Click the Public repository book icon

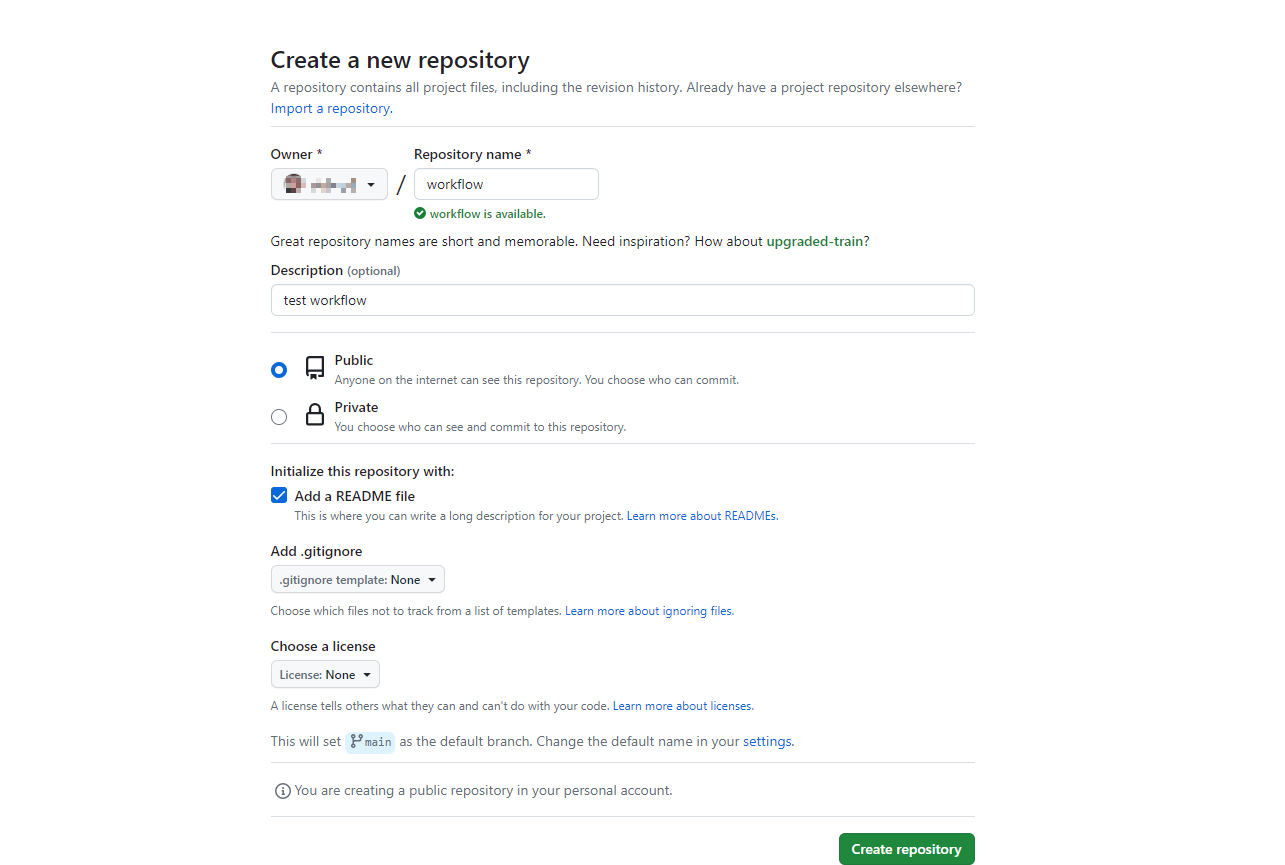coord(315,369)
